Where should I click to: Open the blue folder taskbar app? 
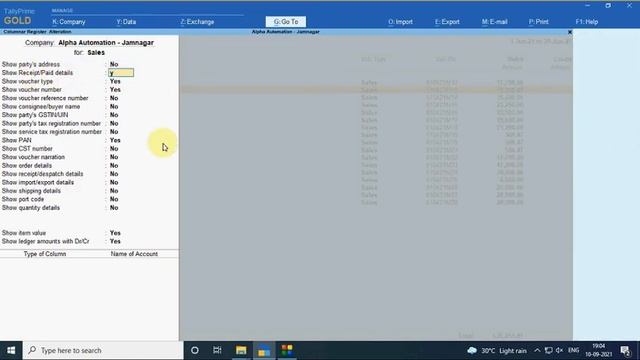click(x=264, y=350)
